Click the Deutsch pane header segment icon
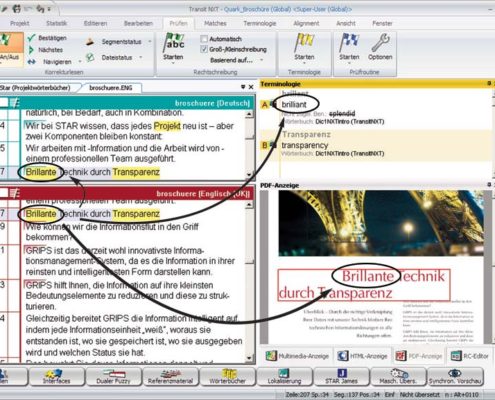Viewport: 495px width, 400px height. (x=14, y=103)
